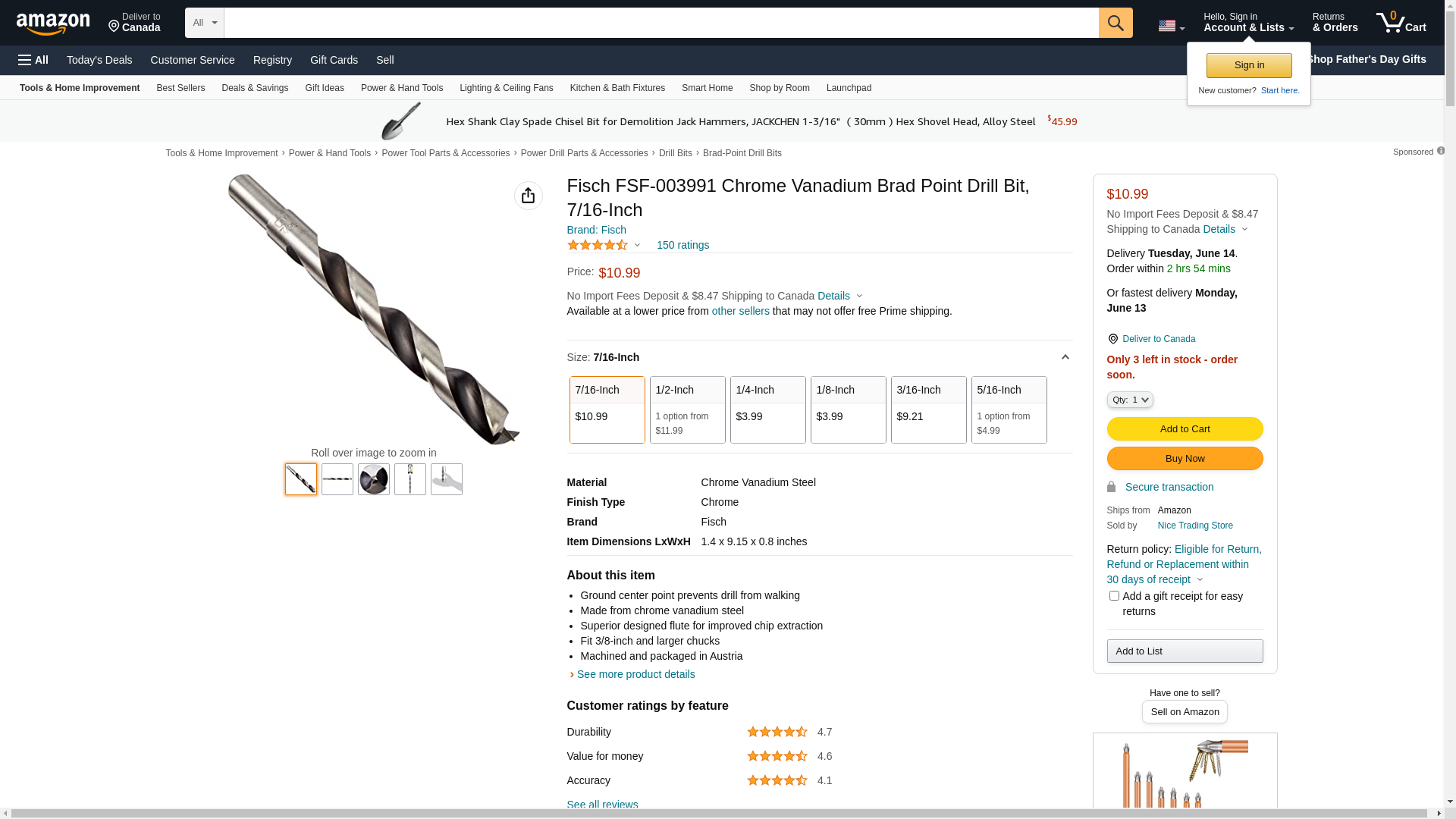1456x819 pixels.
Task: Click the US flag language selector
Action: click(x=1170, y=26)
